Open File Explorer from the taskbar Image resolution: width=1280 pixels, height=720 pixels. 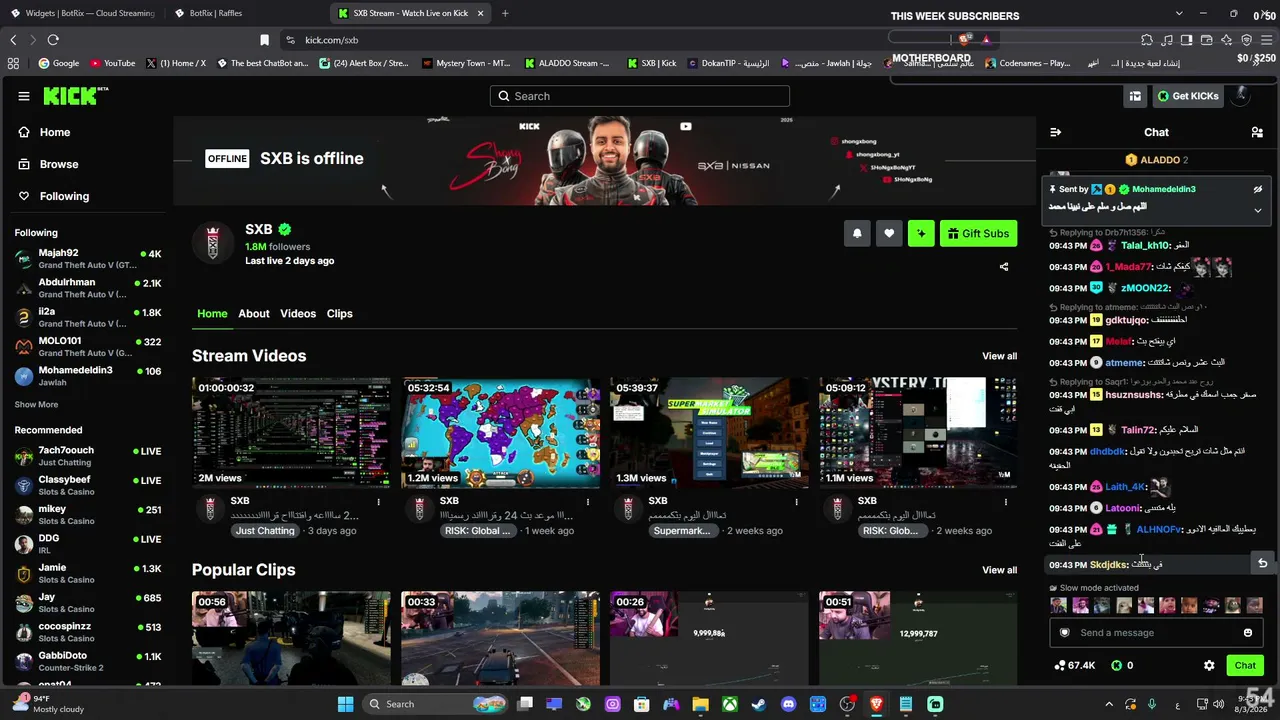point(700,704)
